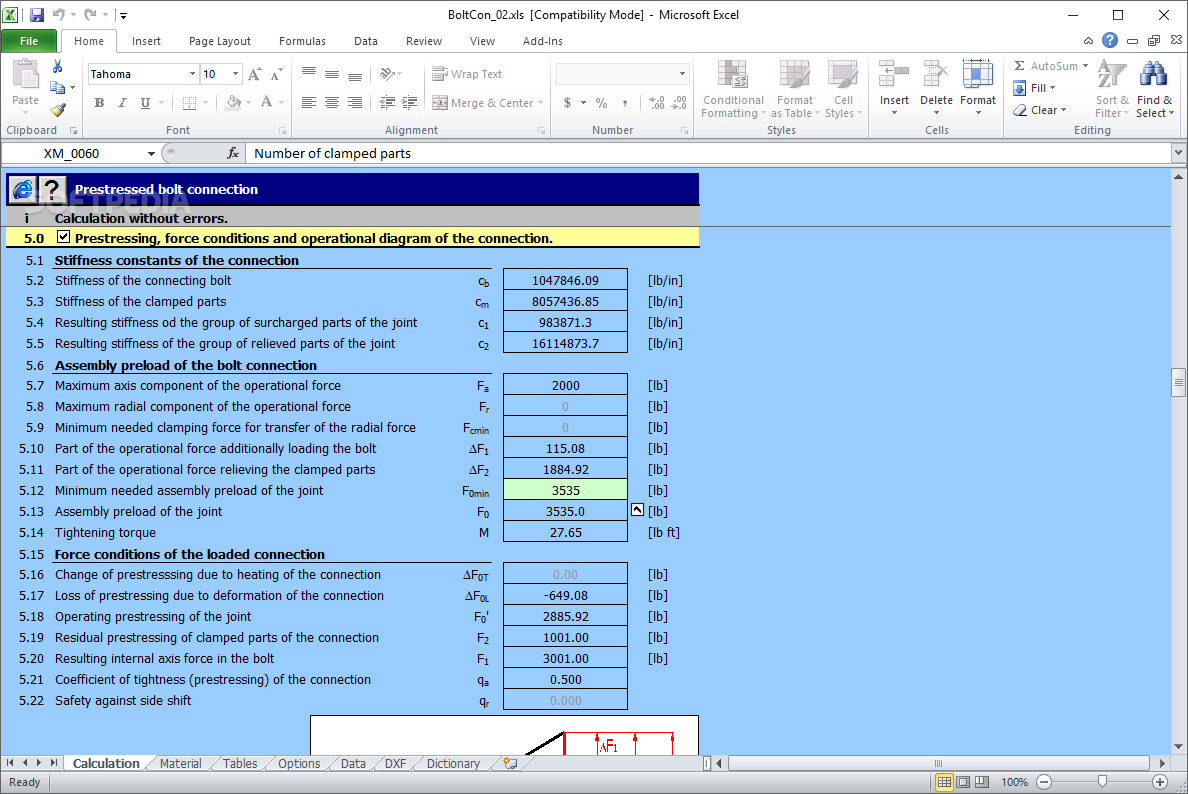Viewport: 1188px width, 794px height.
Task: Open Conditional Formatting menu
Action: [x=733, y=89]
